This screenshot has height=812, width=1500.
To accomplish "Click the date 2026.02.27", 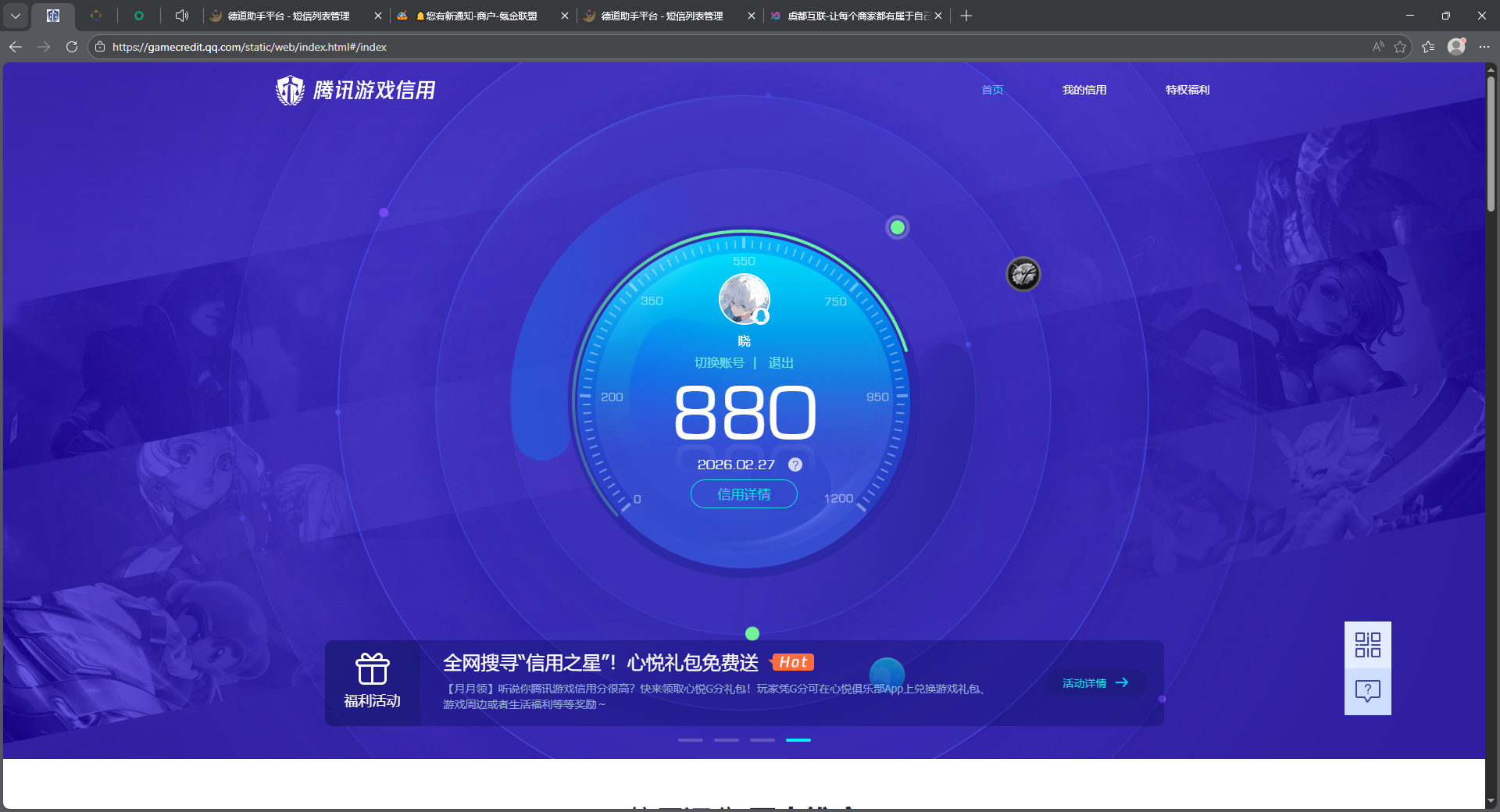I will (736, 465).
